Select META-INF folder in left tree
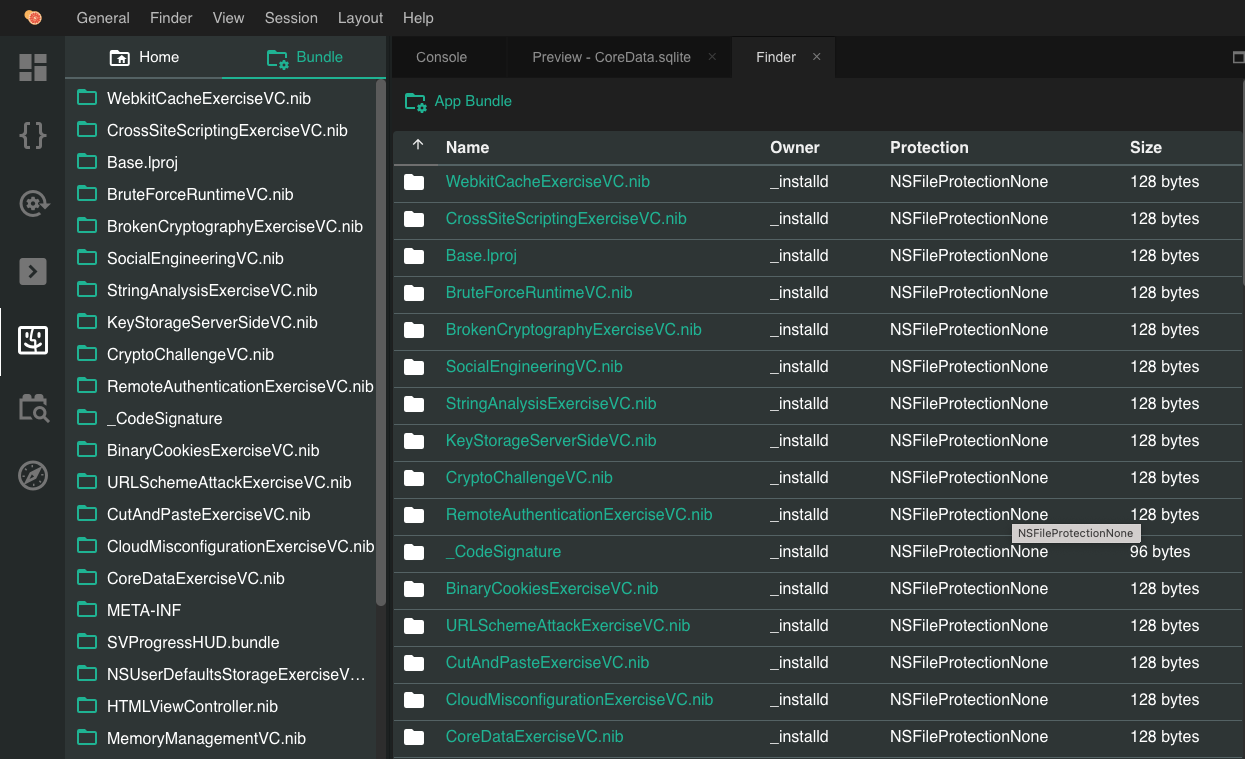Image resolution: width=1245 pixels, height=759 pixels. tap(144, 610)
